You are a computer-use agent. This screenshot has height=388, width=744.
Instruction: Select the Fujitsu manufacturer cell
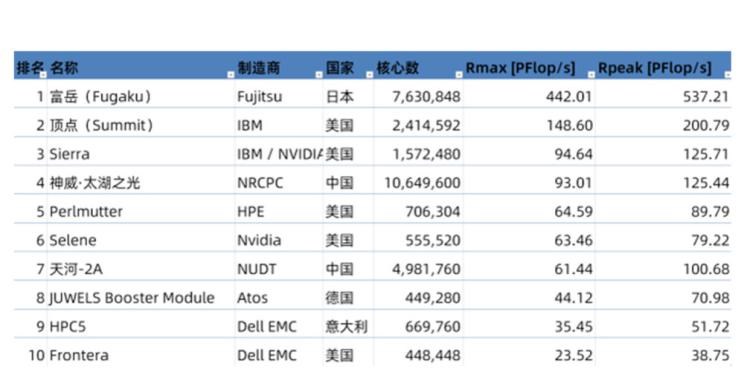coord(279,97)
